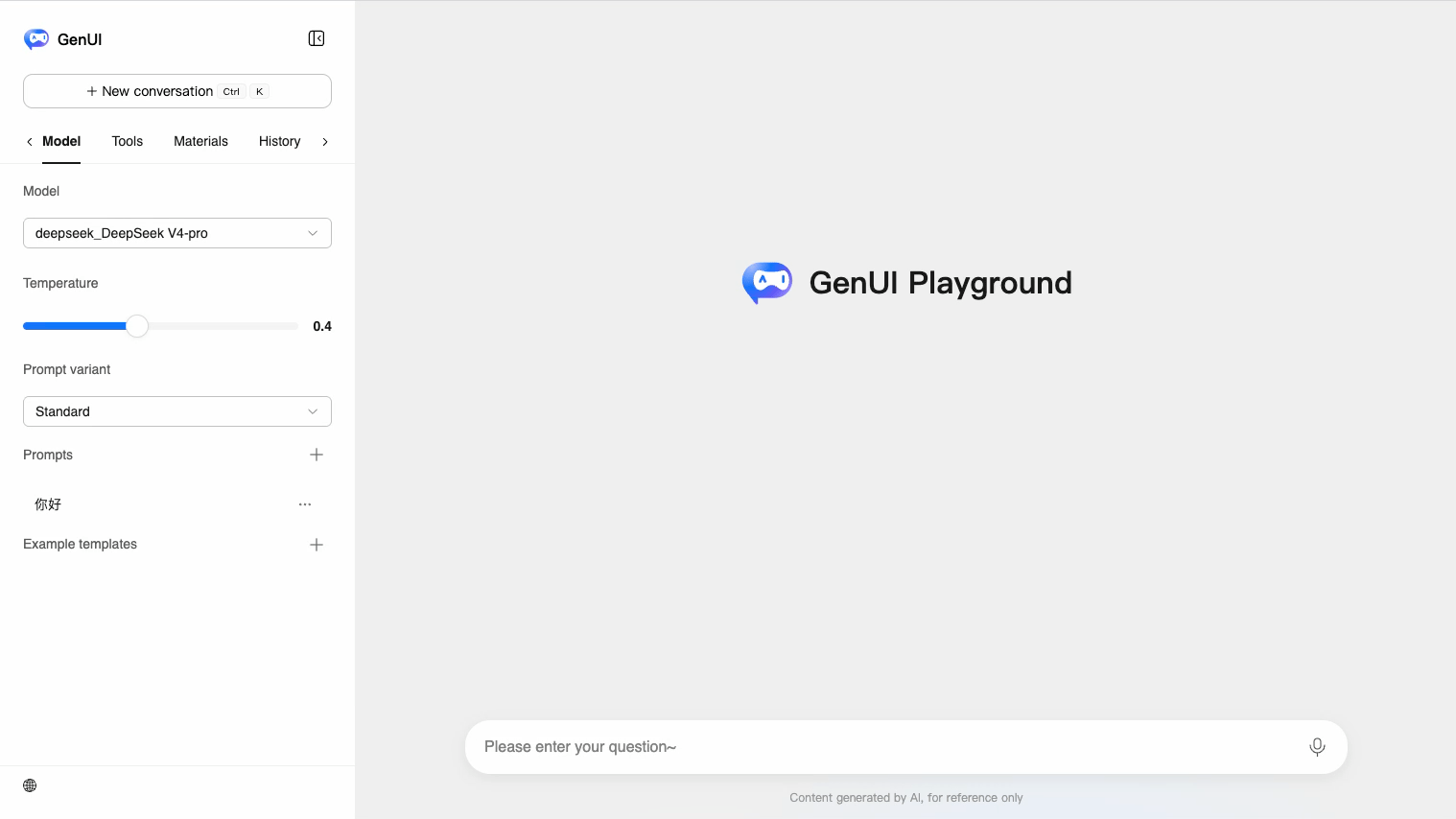
Task: Start voice input with microphone icon
Action: pos(1317,747)
